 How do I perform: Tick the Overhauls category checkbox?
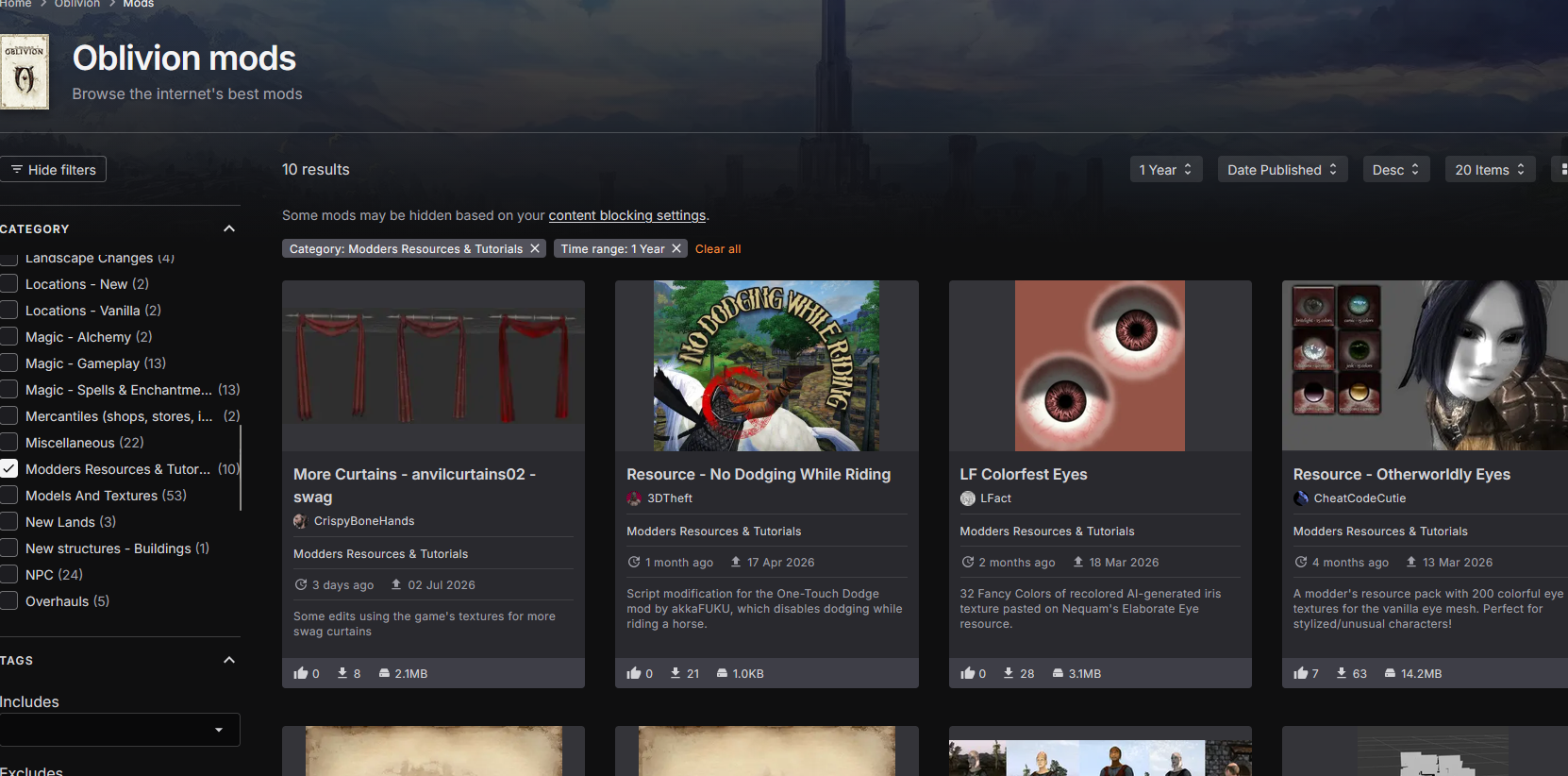[9, 600]
